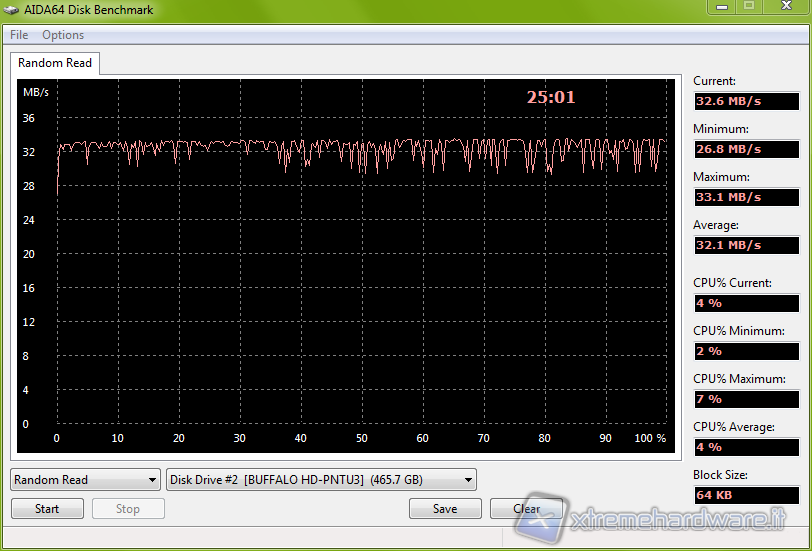Open the Disk Drive #2 BUFFALO dropdown
The image size is (812, 551).
[321, 480]
